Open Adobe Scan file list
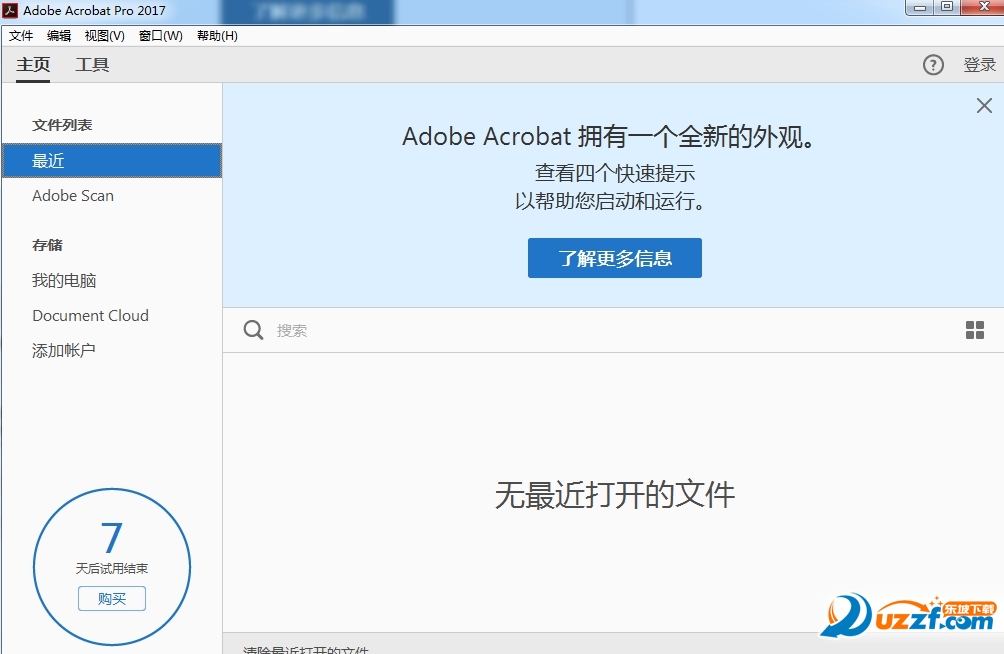 point(73,196)
